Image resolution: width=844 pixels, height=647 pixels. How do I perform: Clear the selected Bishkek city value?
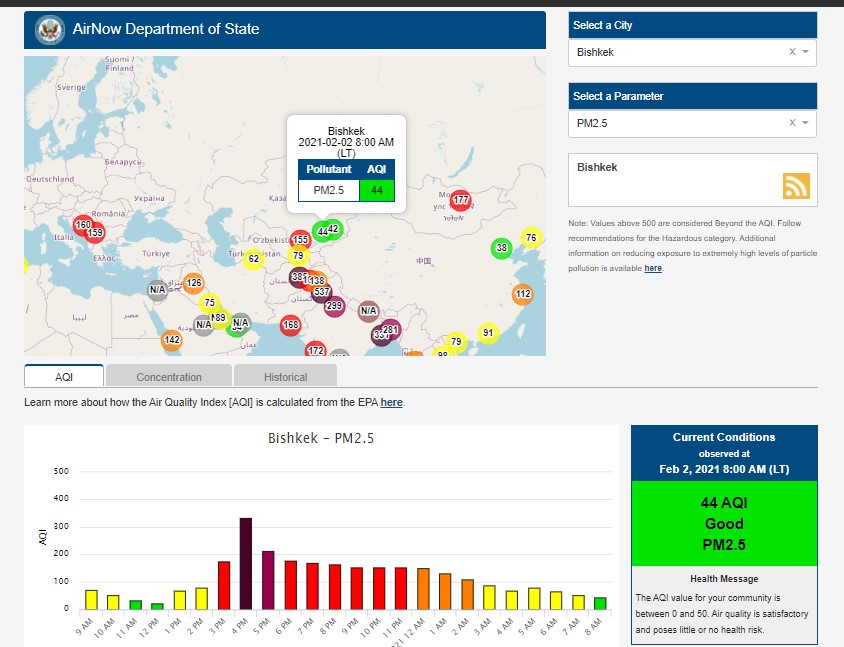[x=792, y=52]
